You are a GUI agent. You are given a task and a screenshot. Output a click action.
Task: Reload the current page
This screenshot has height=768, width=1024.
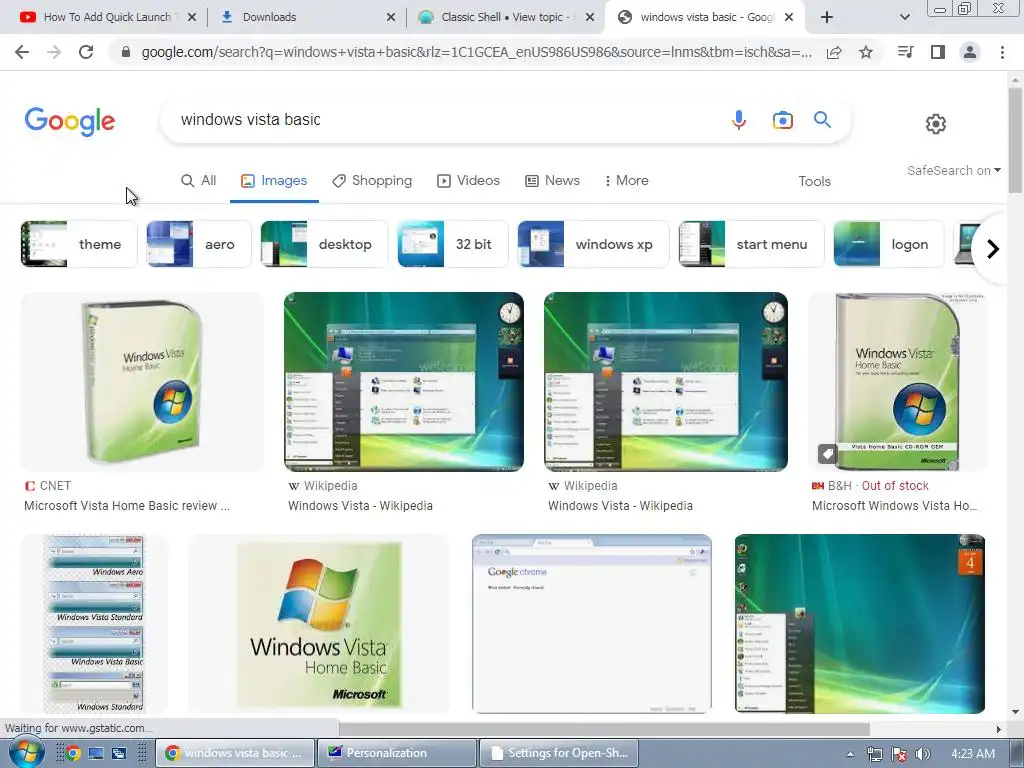(86, 52)
